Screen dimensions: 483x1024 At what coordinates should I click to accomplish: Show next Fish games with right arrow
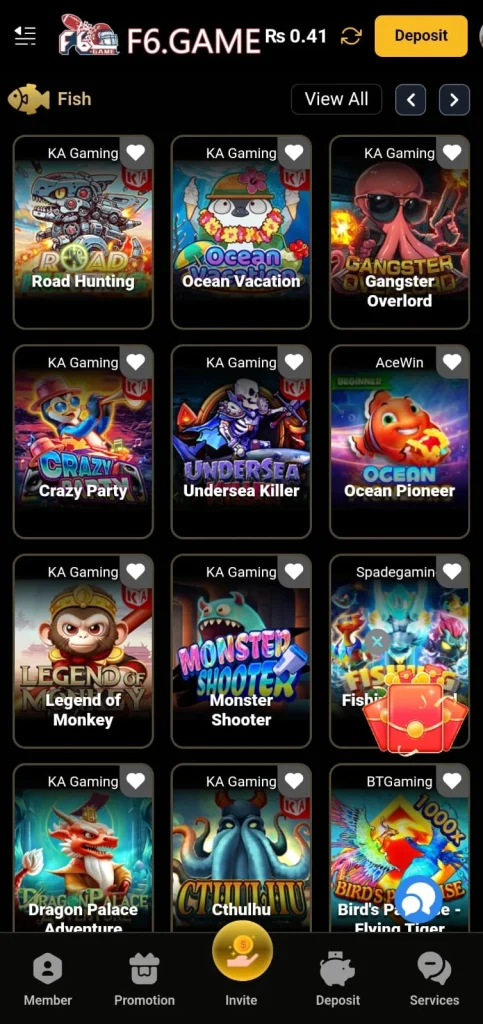pos(454,100)
